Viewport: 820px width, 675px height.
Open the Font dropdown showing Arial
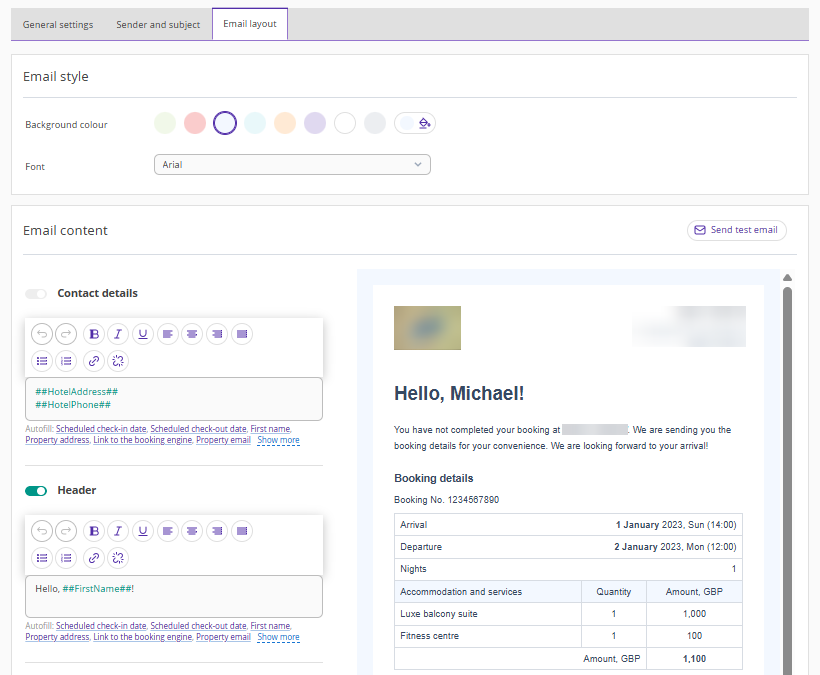292,164
